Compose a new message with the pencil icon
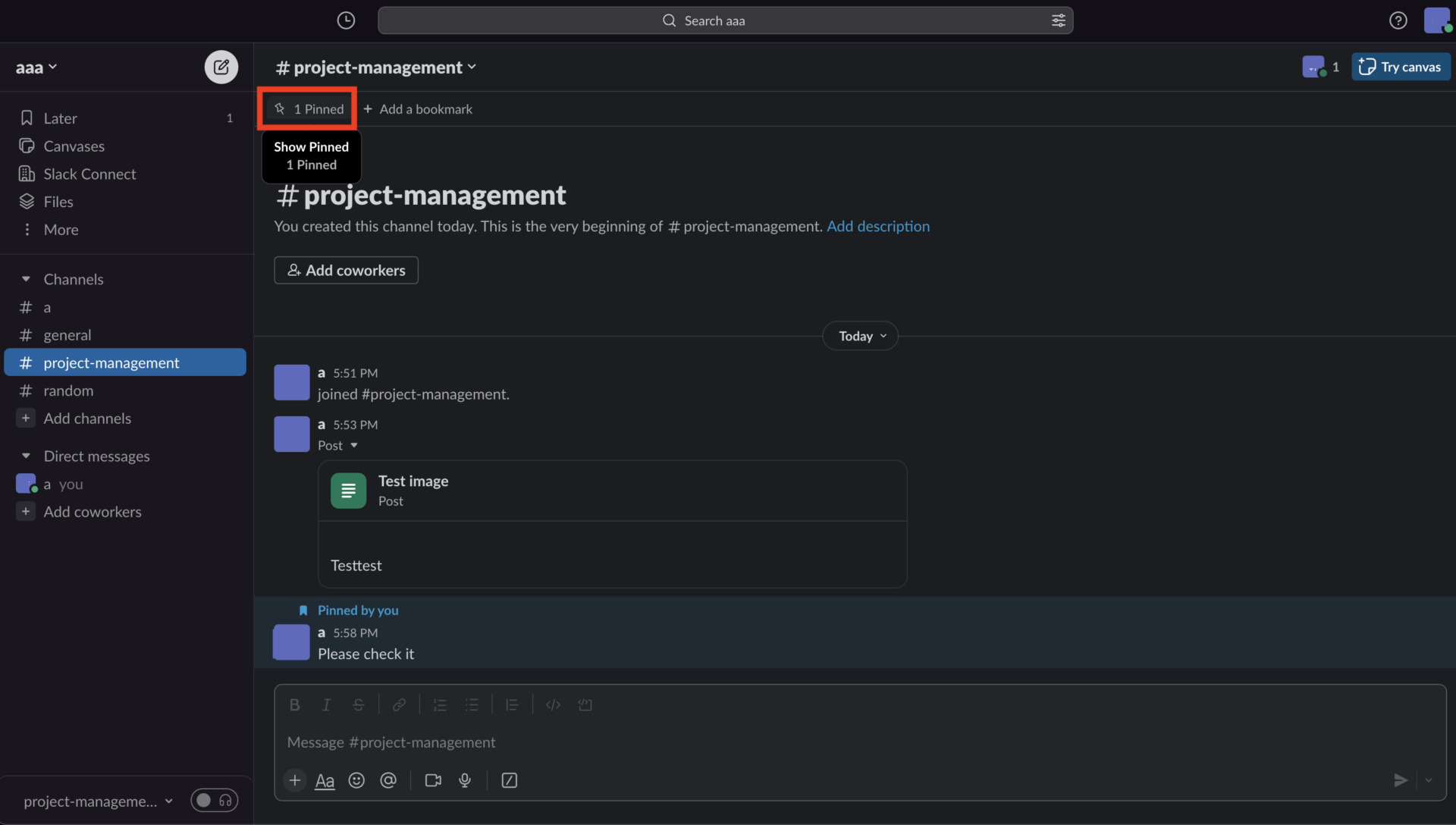Image resolution: width=1456 pixels, height=825 pixels. 221,67
